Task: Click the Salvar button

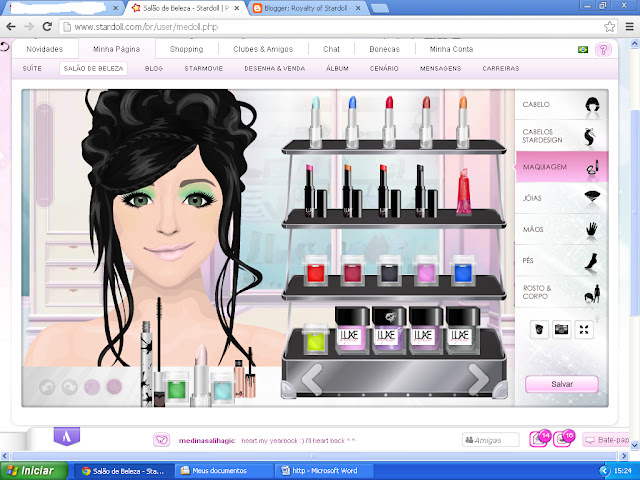Action: click(x=562, y=384)
